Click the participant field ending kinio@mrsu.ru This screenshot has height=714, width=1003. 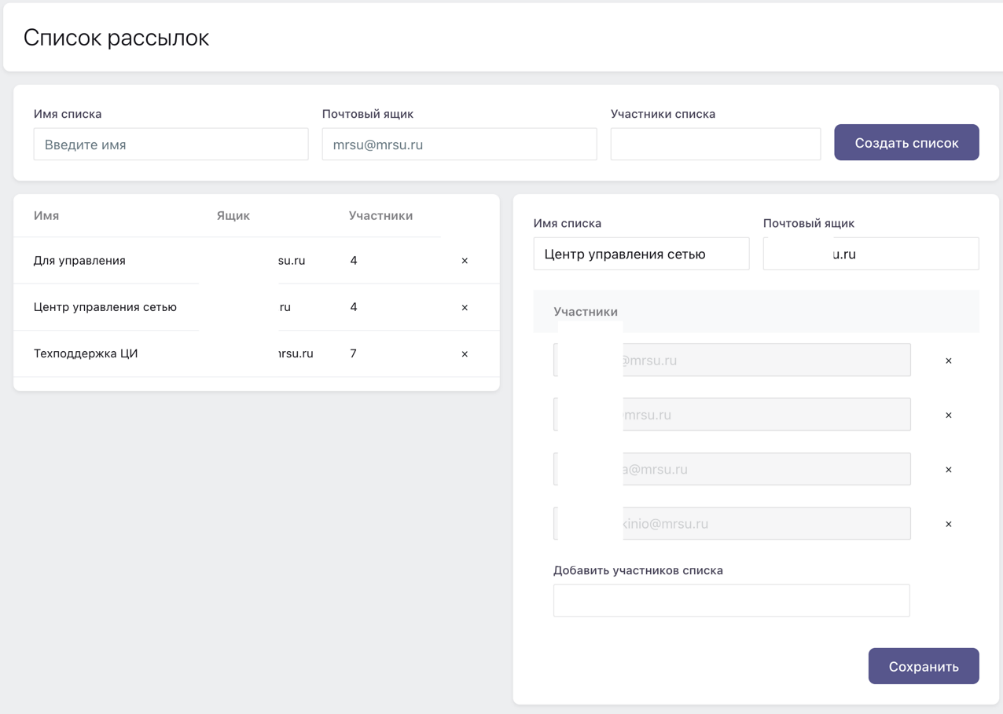tap(732, 523)
